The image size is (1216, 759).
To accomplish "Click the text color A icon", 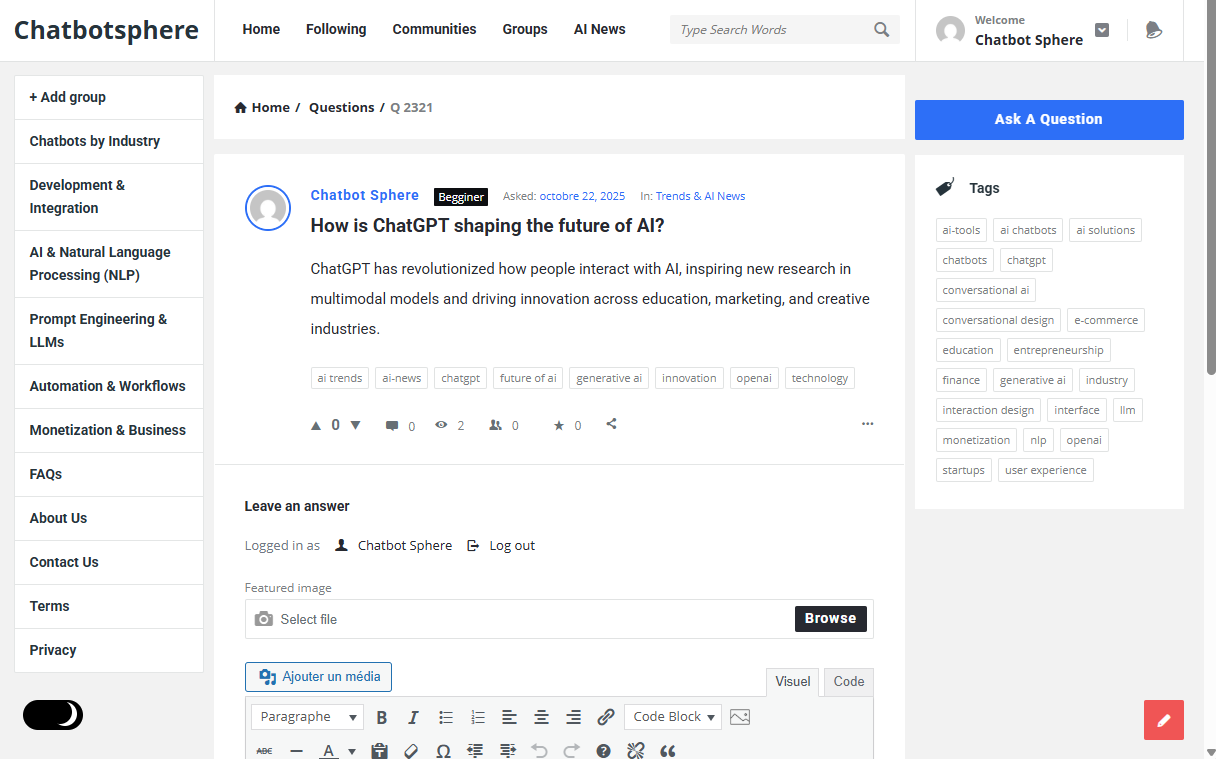I will point(327,751).
